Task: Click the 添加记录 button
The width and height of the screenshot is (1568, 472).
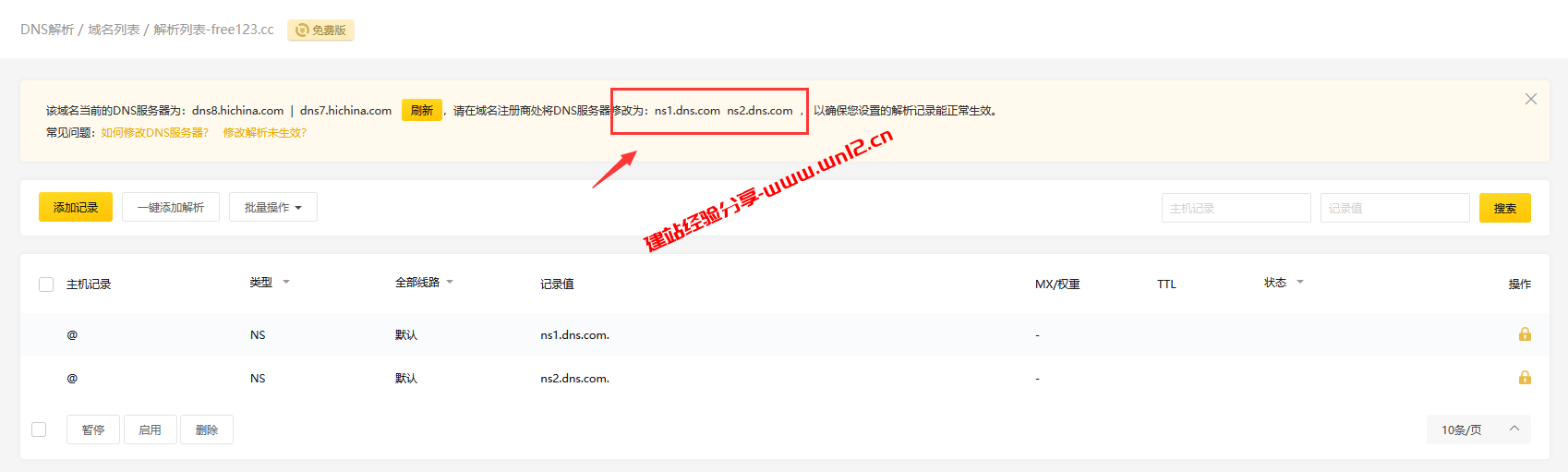Action: (x=76, y=208)
